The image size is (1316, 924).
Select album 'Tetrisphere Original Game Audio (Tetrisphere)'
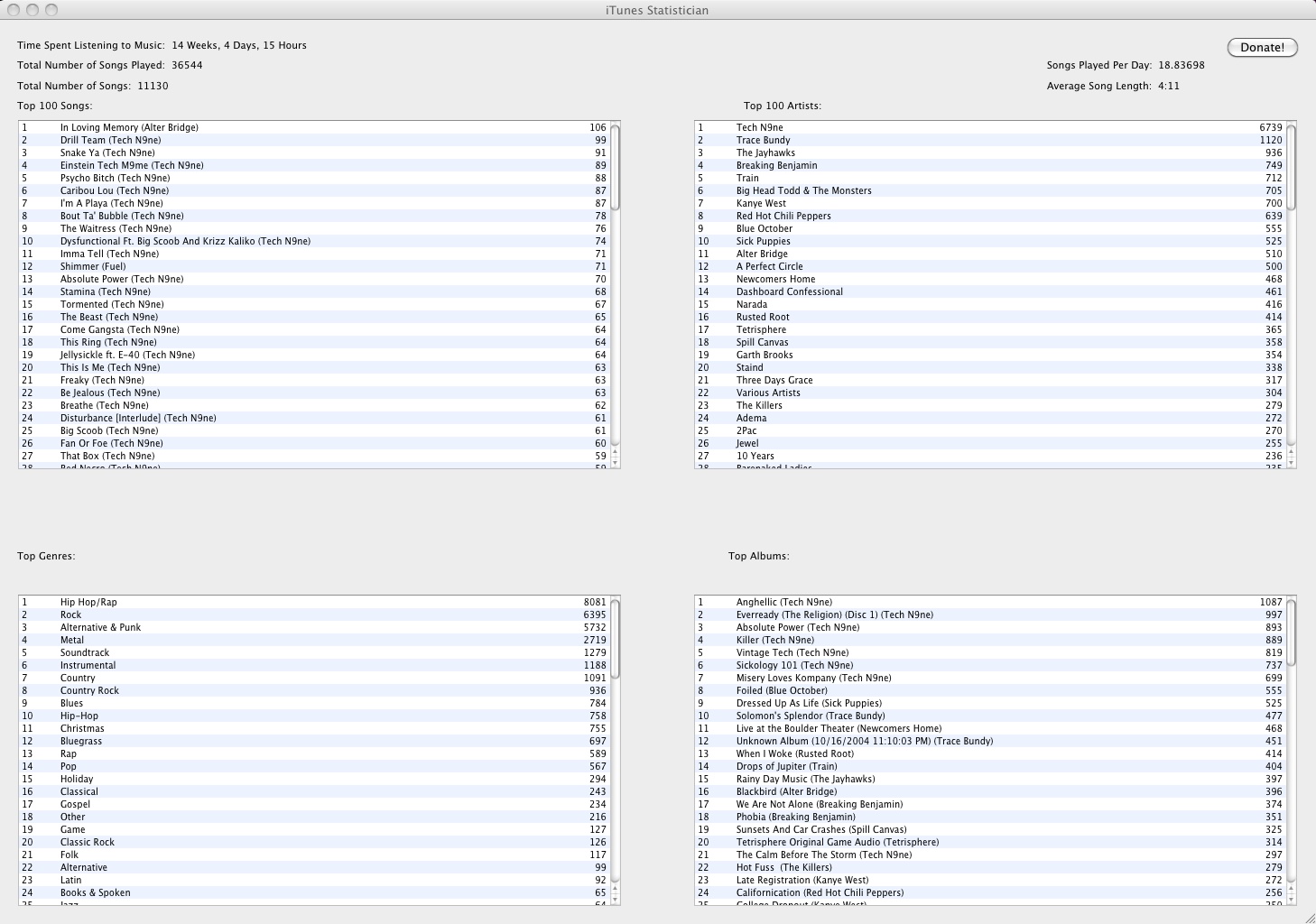click(990, 842)
